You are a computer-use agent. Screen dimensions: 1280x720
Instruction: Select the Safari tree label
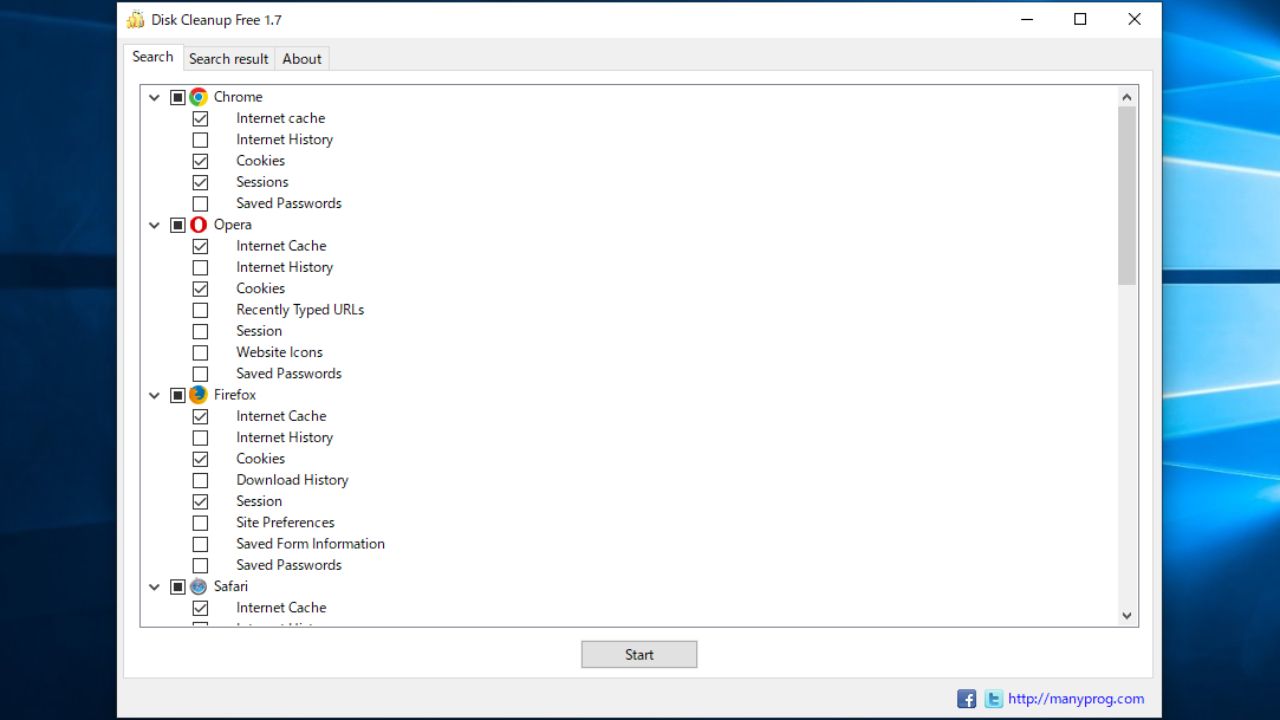point(231,587)
